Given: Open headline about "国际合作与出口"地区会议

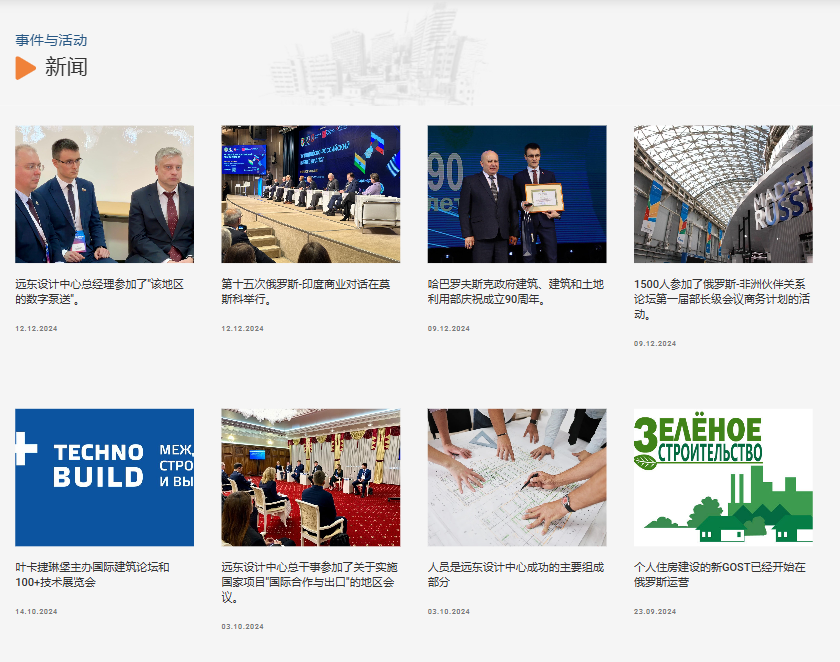Looking at the screenshot, I should click(x=308, y=582).
